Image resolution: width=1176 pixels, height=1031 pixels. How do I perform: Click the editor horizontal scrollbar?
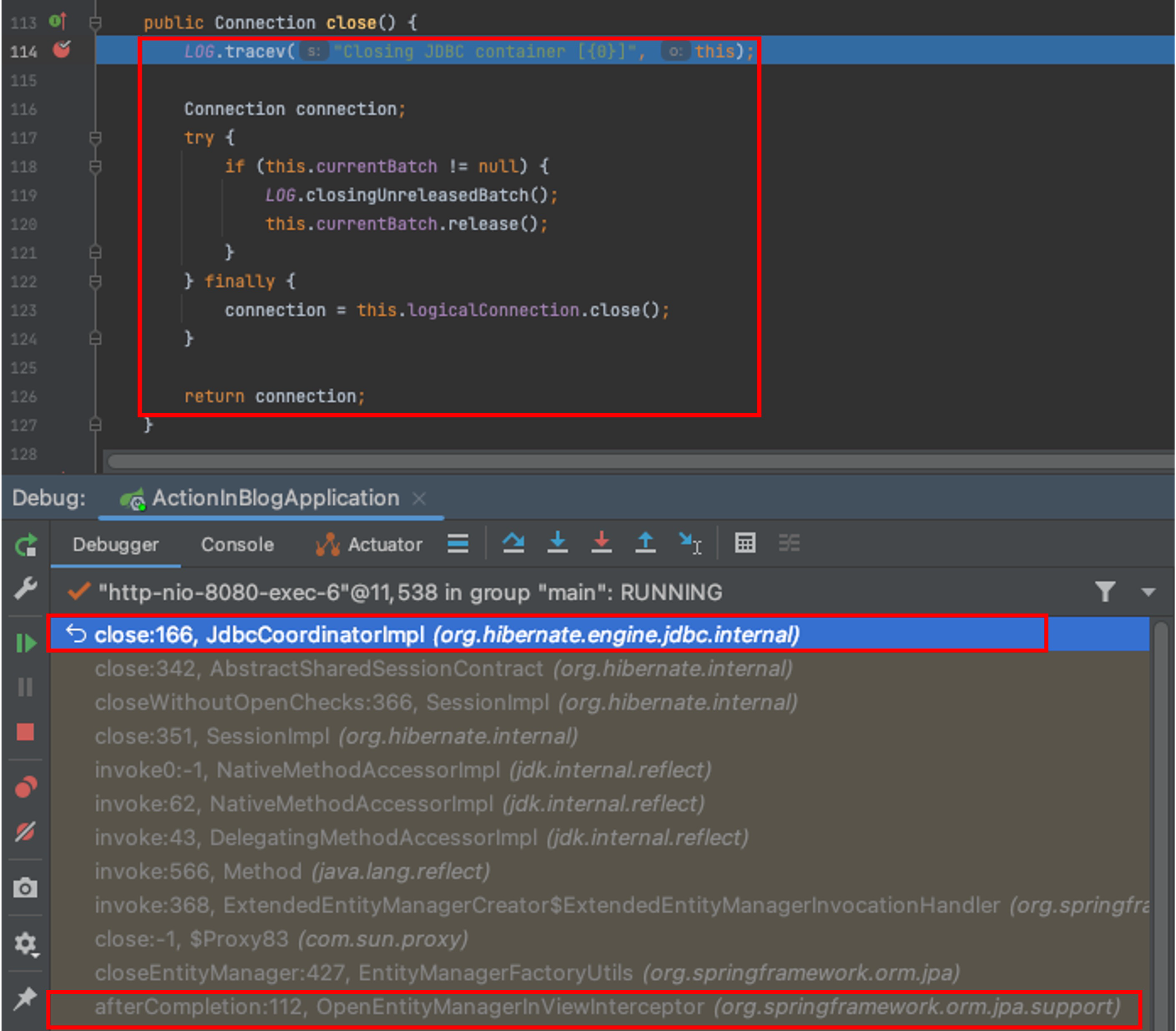[x=633, y=462]
